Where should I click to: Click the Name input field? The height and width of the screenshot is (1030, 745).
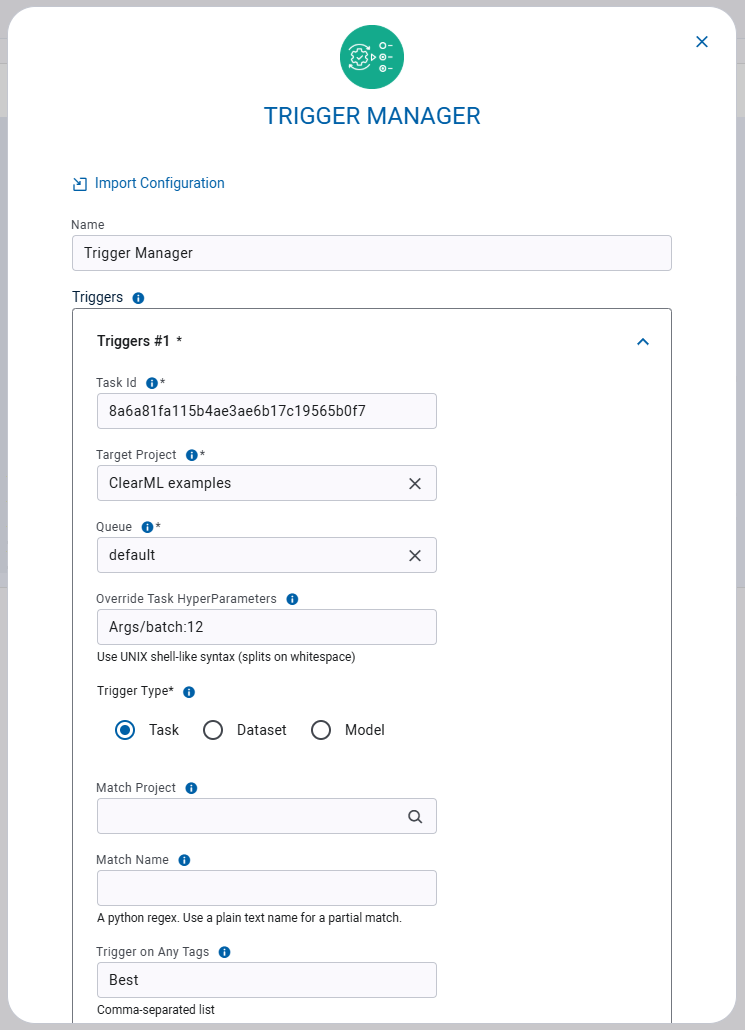click(x=370, y=253)
